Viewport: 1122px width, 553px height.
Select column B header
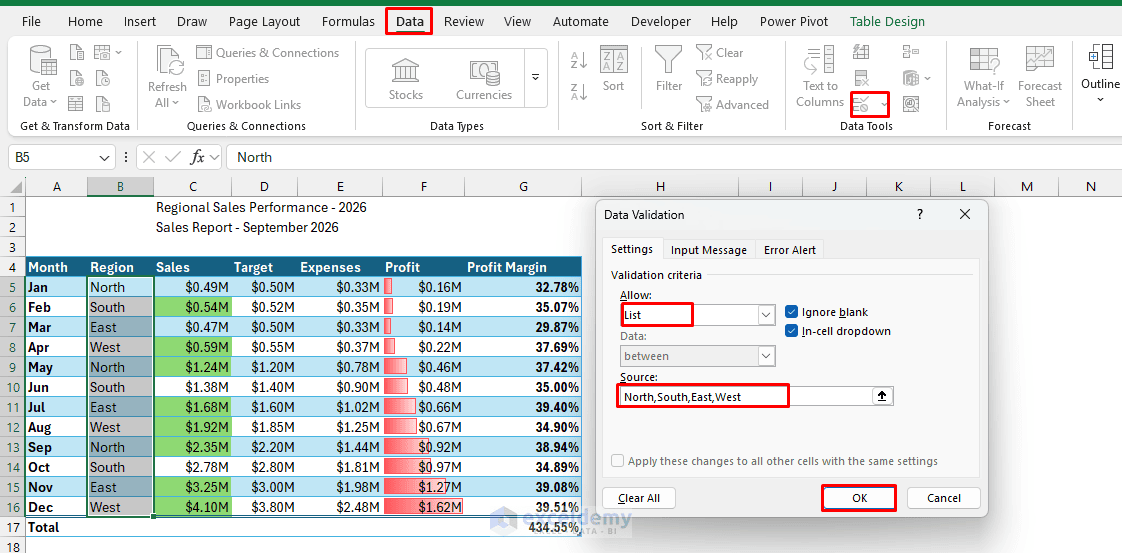tap(120, 187)
